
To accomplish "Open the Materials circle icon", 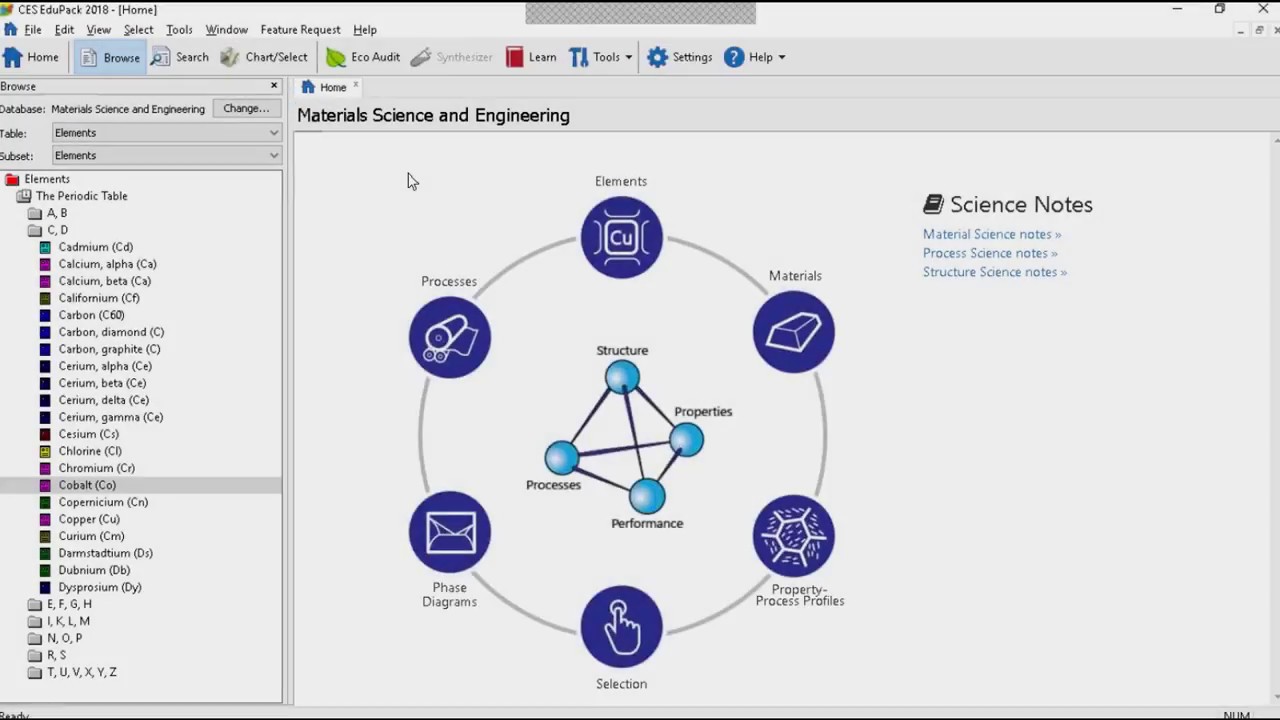I will [x=794, y=332].
